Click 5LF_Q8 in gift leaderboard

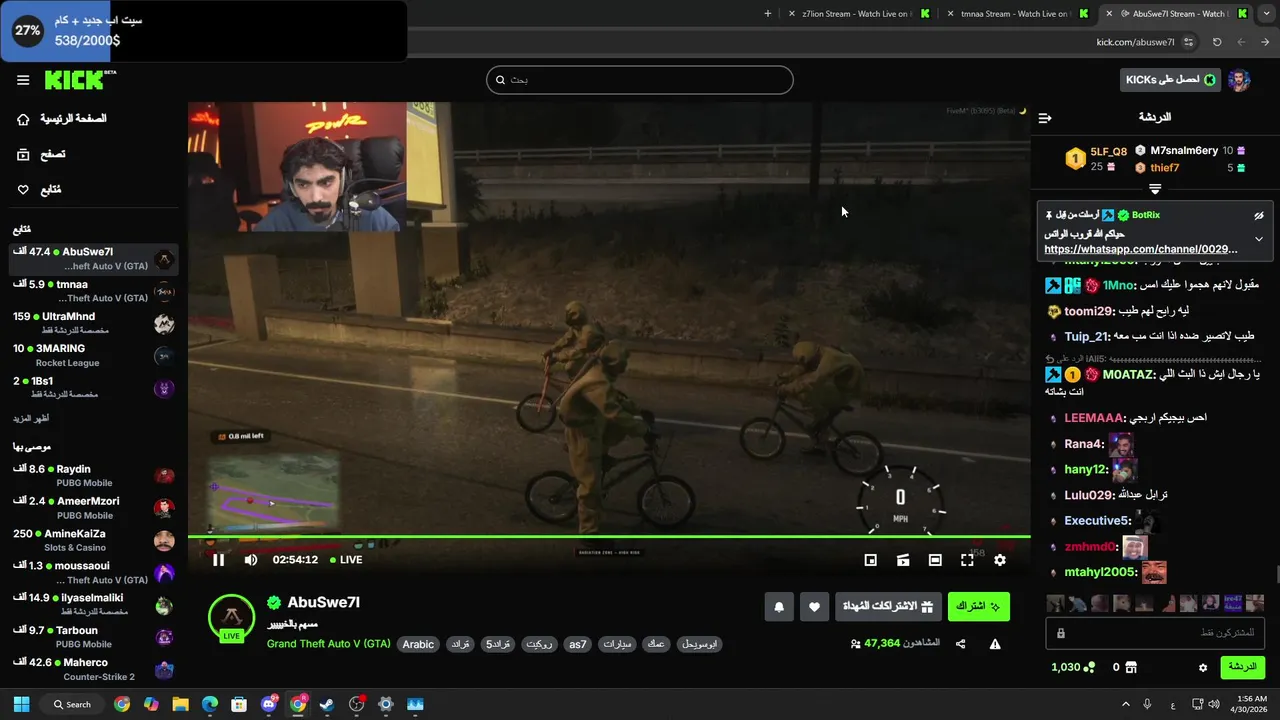click(1108, 152)
